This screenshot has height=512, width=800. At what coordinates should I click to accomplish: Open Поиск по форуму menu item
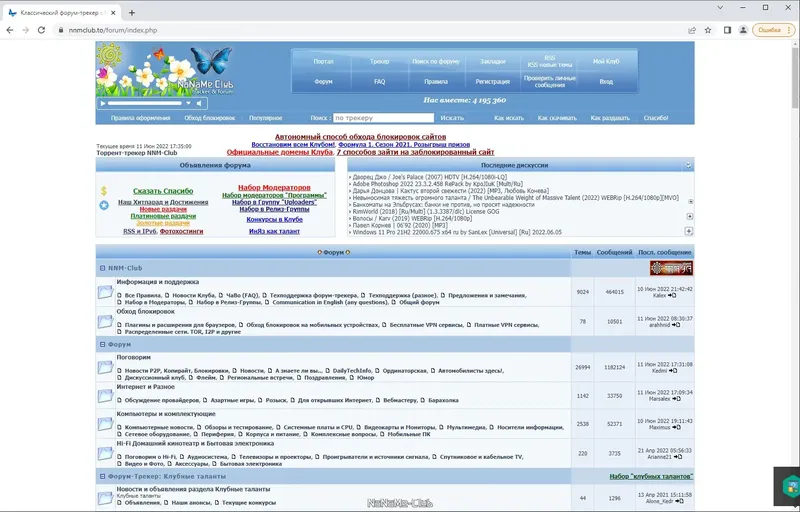(x=436, y=61)
